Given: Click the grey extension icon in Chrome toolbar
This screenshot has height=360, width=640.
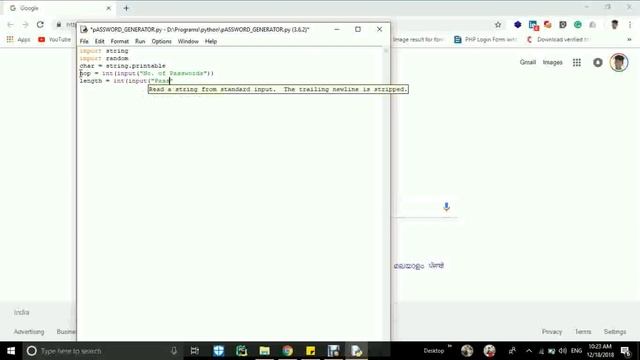Looking at the screenshot, I should tap(593, 25).
